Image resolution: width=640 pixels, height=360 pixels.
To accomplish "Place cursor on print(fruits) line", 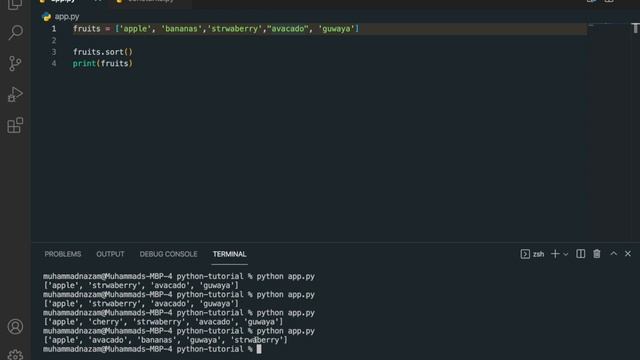I will (x=103, y=63).
